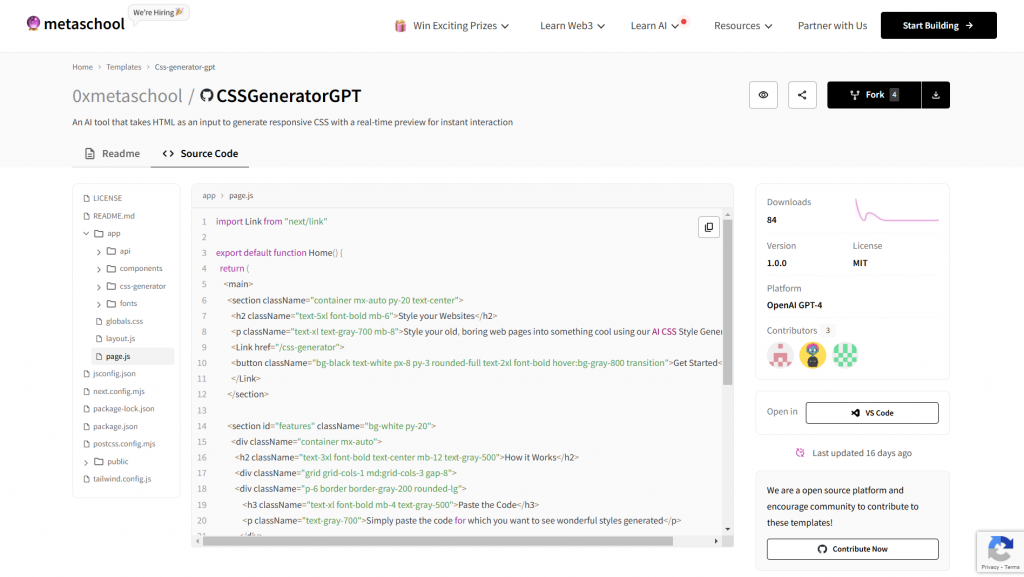Click the Start Building button
The width and height of the screenshot is (1024, 577).
tap(938, 26)
